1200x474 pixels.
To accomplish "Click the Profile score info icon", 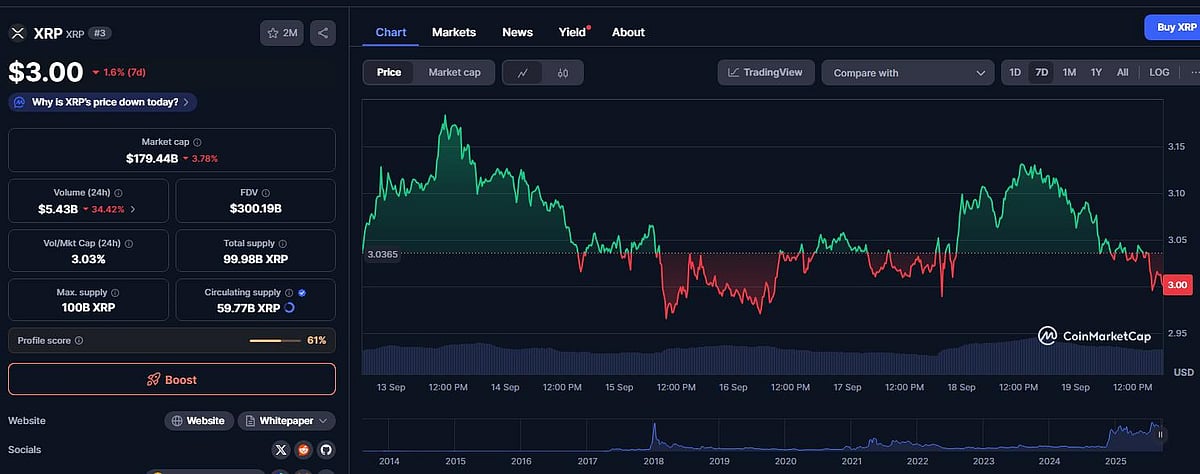I will click(x=79, y=341).
